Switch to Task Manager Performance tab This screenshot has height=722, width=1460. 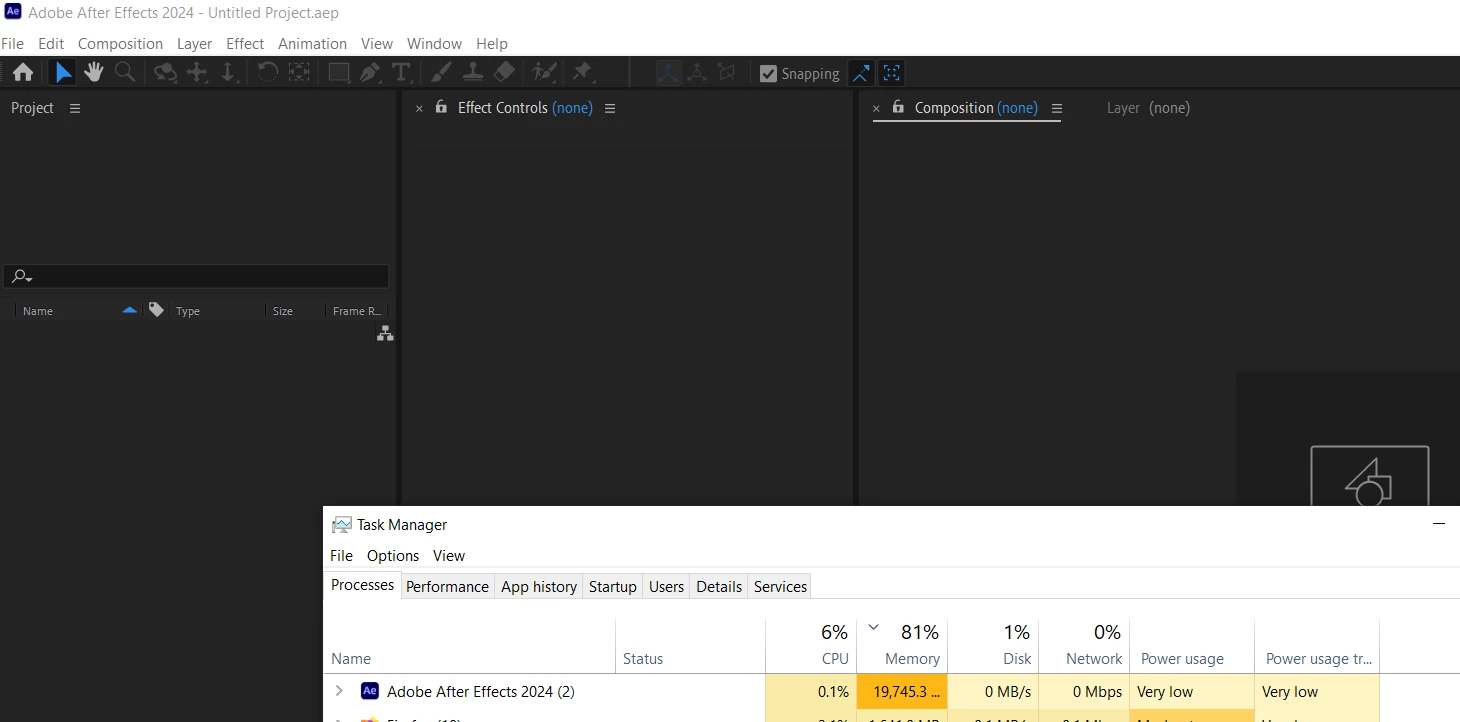click(447, 587)
